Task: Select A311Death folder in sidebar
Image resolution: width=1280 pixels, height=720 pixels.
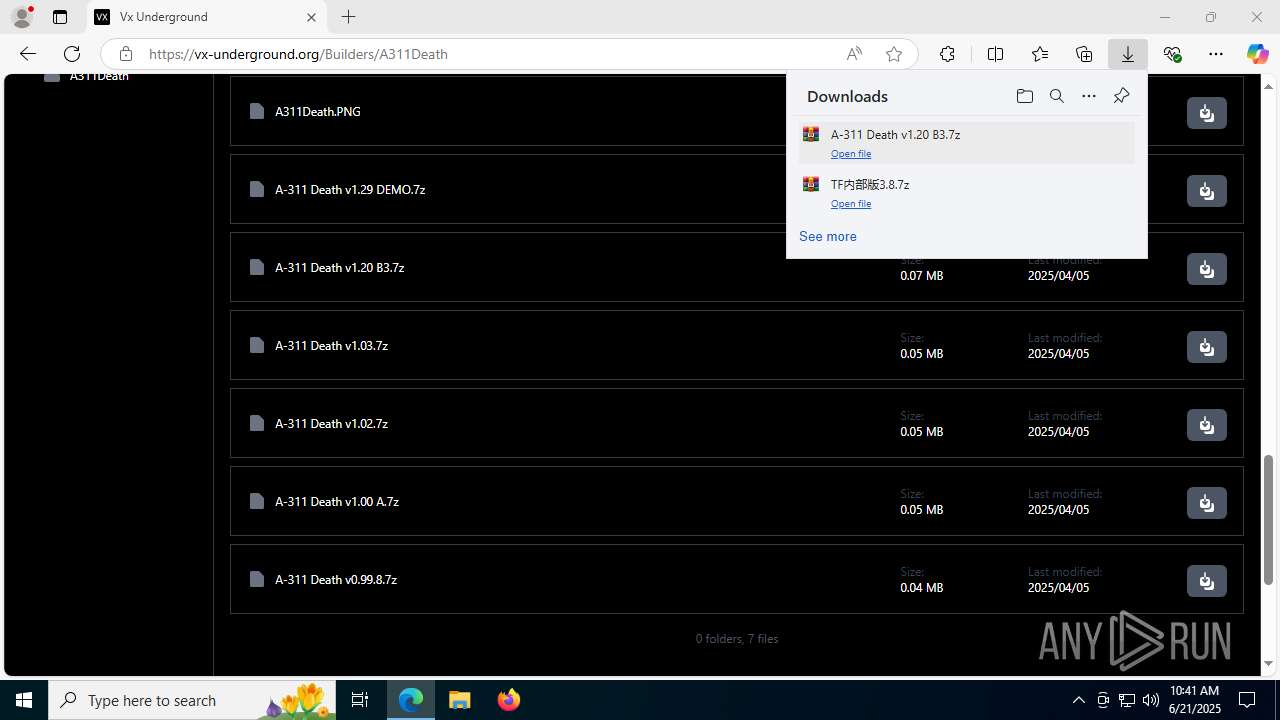Action: coord(99,77)
